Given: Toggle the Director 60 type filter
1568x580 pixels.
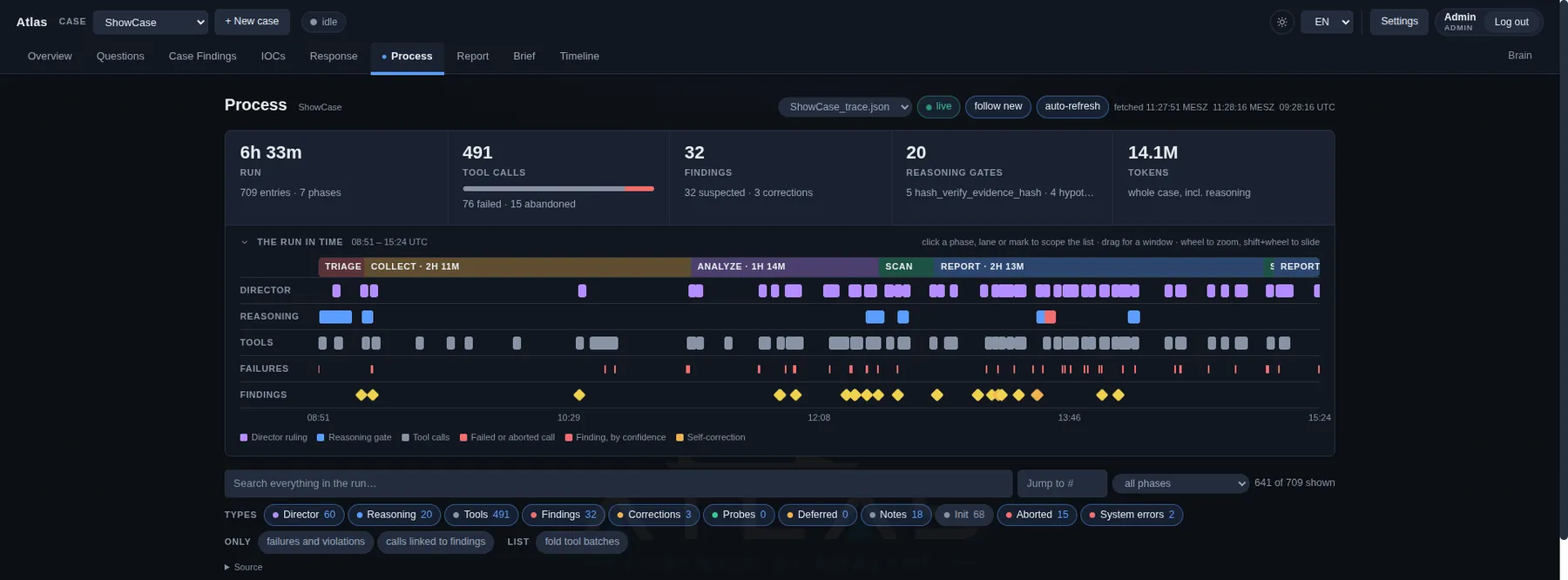Looking at the screenshot, I should (304, 515).
